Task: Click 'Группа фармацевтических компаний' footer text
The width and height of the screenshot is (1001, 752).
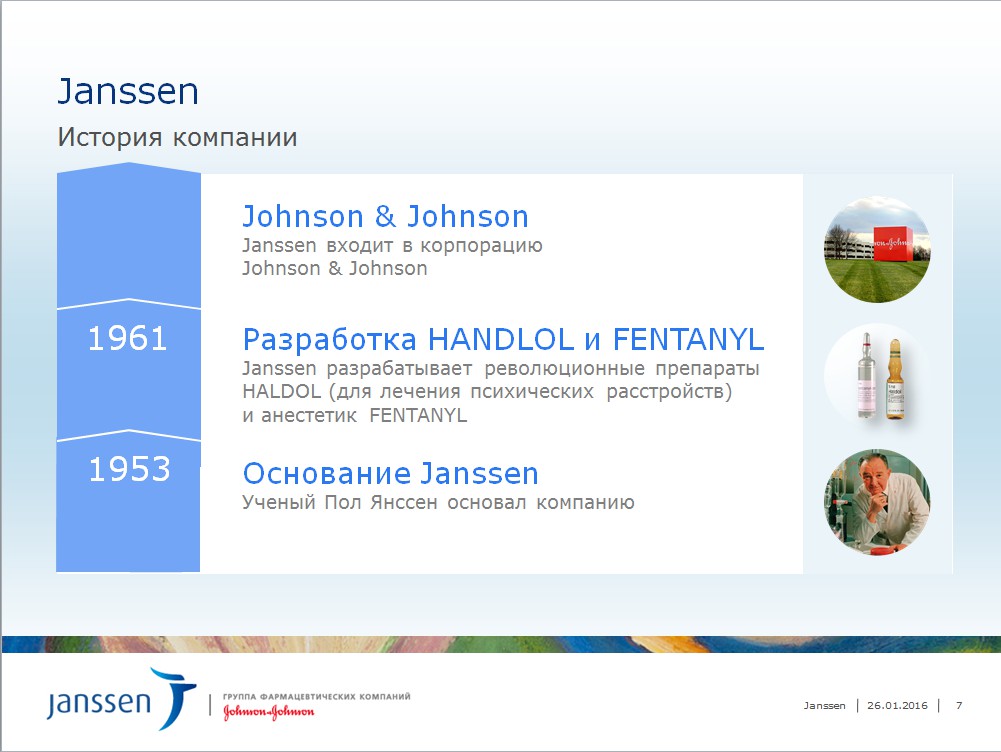Action: pos(317,696)
